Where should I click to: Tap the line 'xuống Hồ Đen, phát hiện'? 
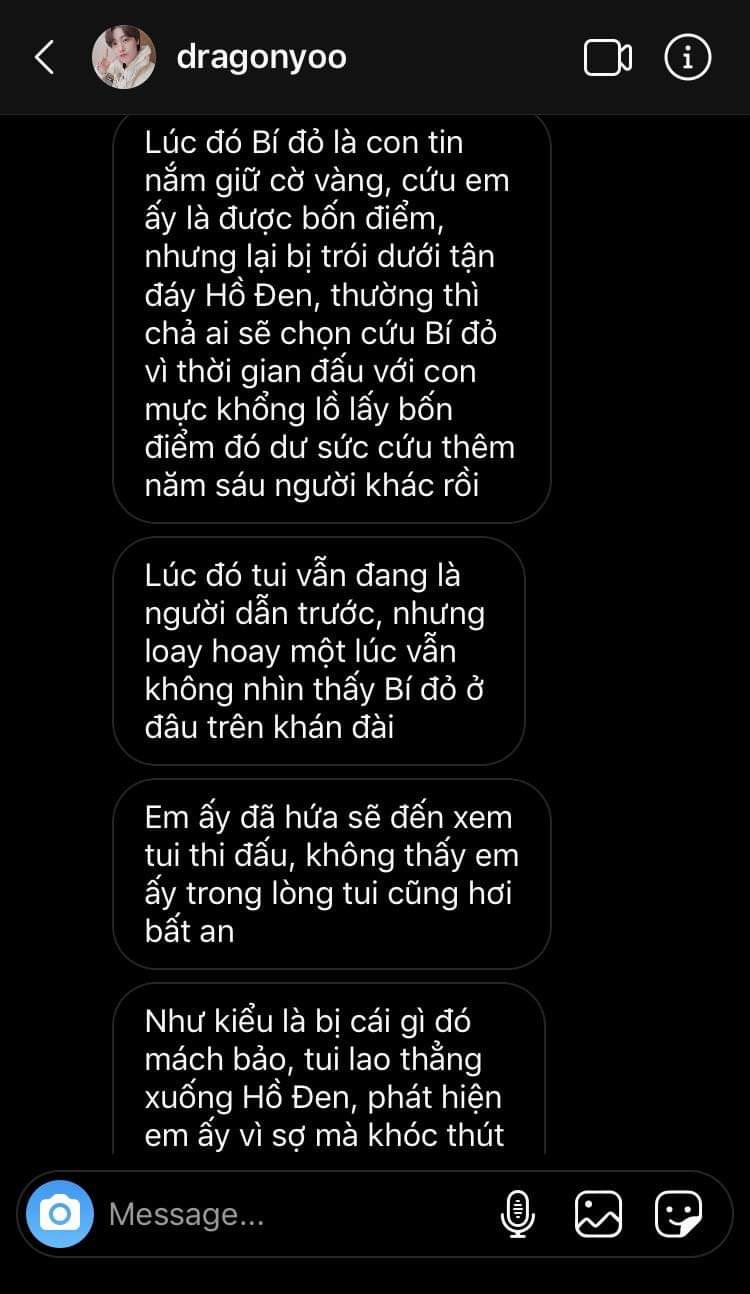tap(323, 1097)
